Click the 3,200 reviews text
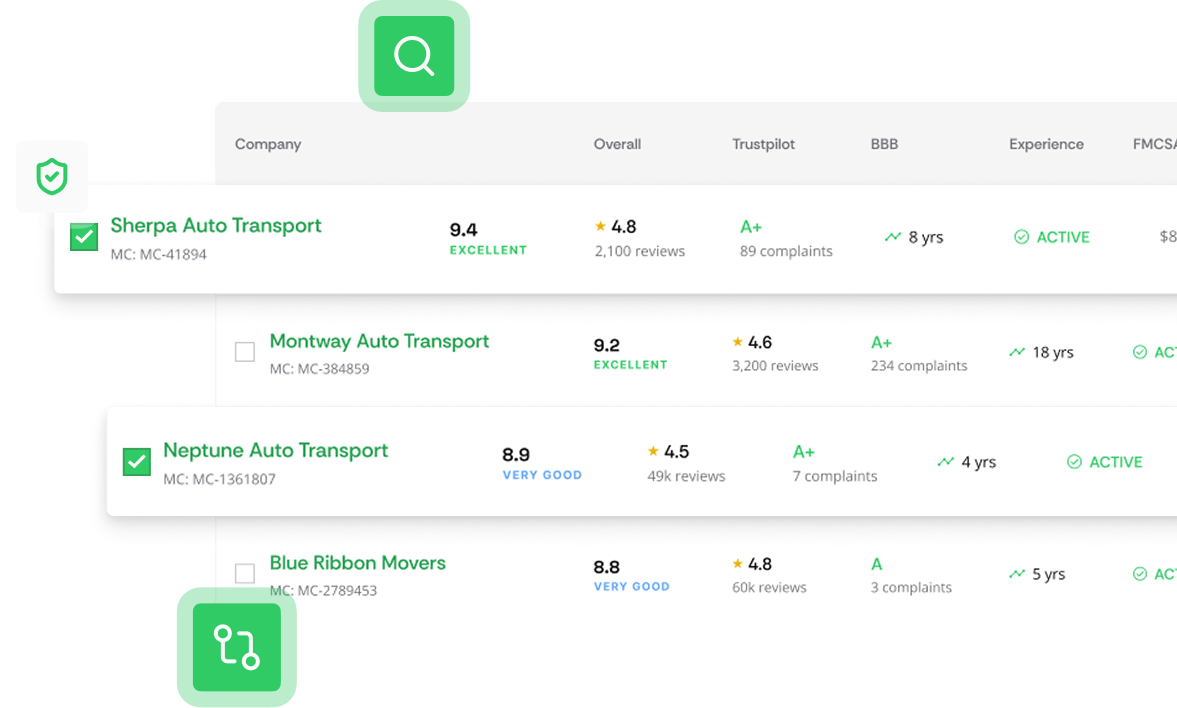 point(775,366)
